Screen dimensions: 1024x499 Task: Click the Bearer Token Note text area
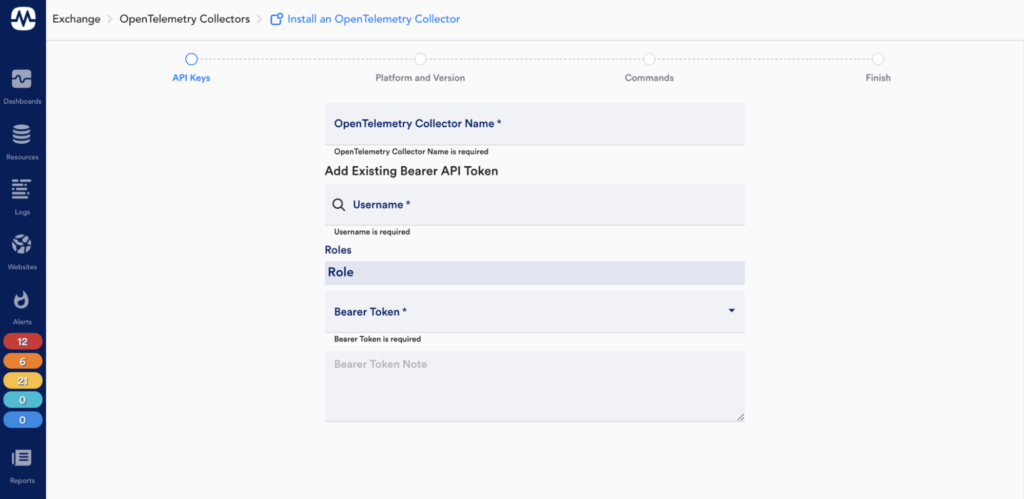pos(534,386)
